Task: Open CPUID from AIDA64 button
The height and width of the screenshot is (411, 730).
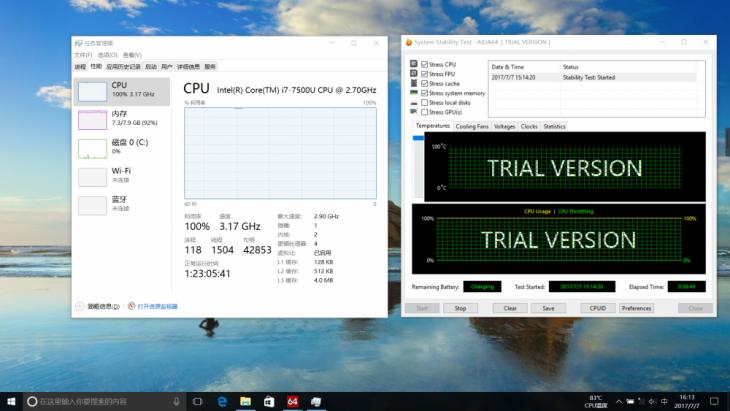Action: [x=597, y=308]
